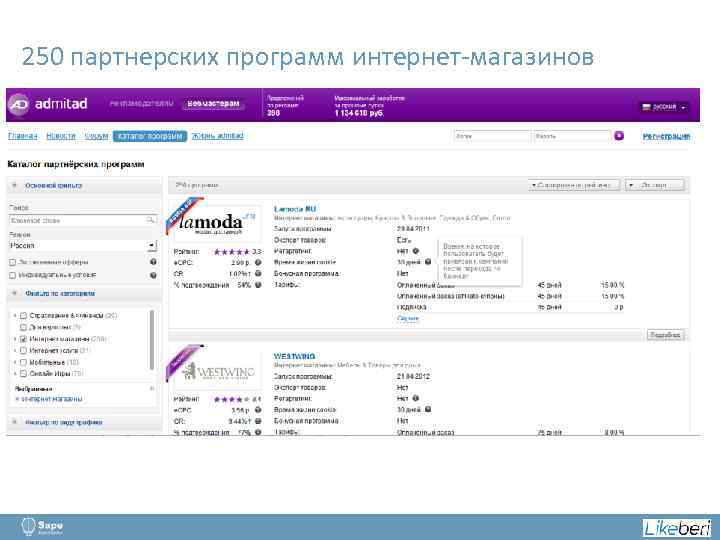Click the Russian flag language icon

647,107
